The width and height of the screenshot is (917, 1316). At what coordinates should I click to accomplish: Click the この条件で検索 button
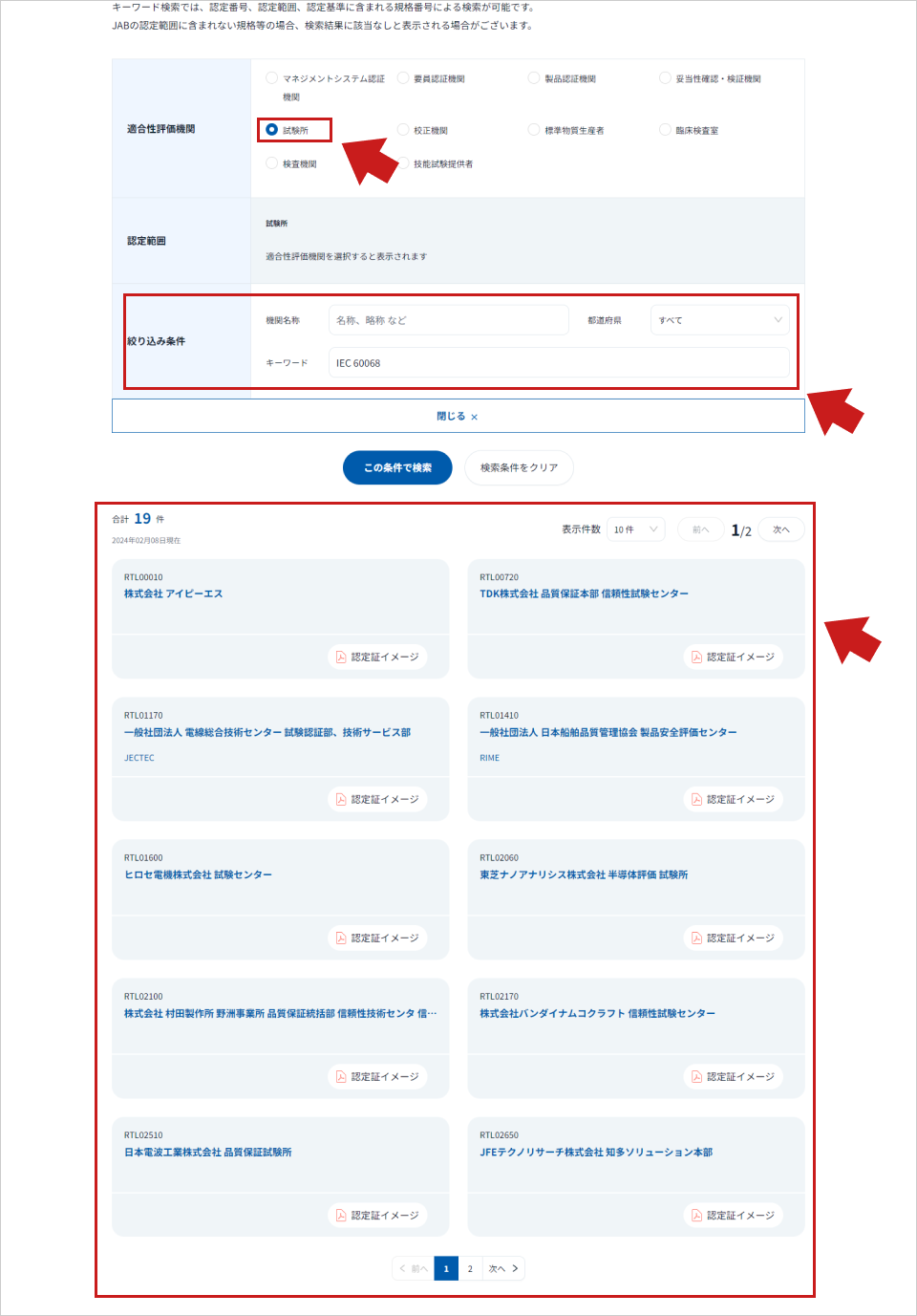397,467
